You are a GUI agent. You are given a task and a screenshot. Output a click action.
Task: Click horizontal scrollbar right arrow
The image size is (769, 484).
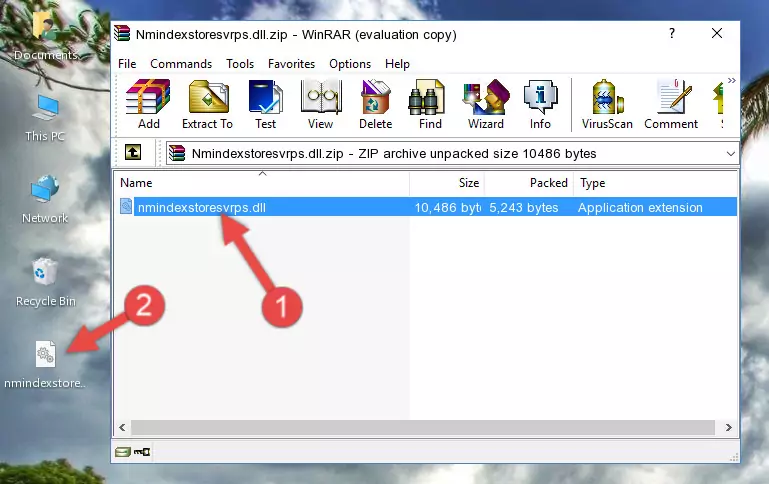coord(729,428)
